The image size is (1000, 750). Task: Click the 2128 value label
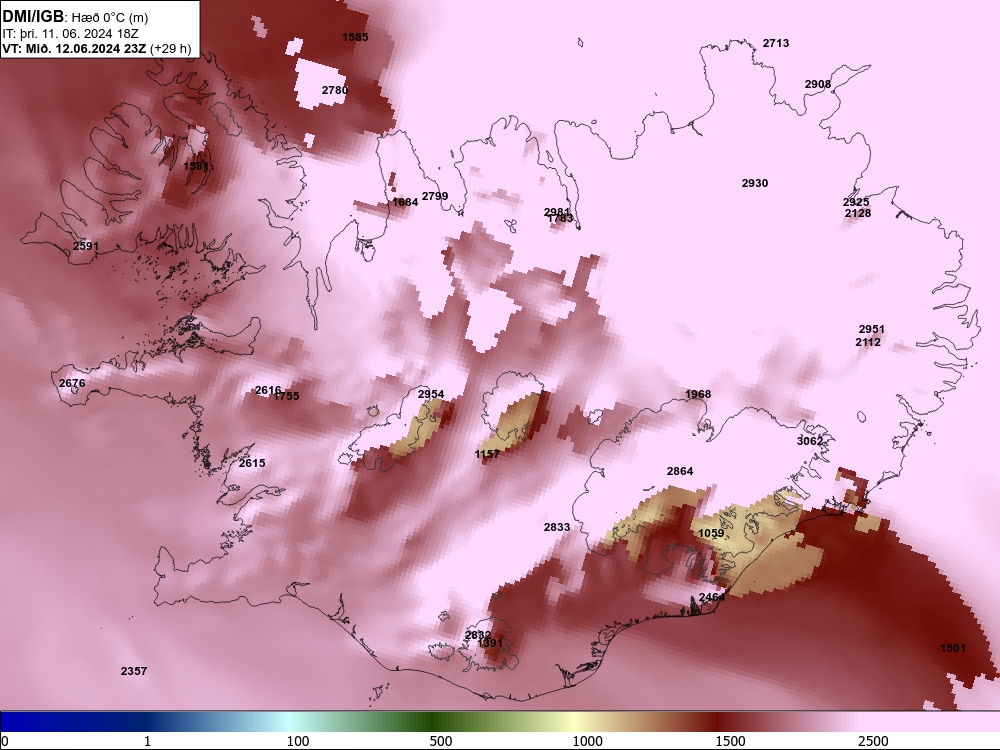[x=858, y=213]
